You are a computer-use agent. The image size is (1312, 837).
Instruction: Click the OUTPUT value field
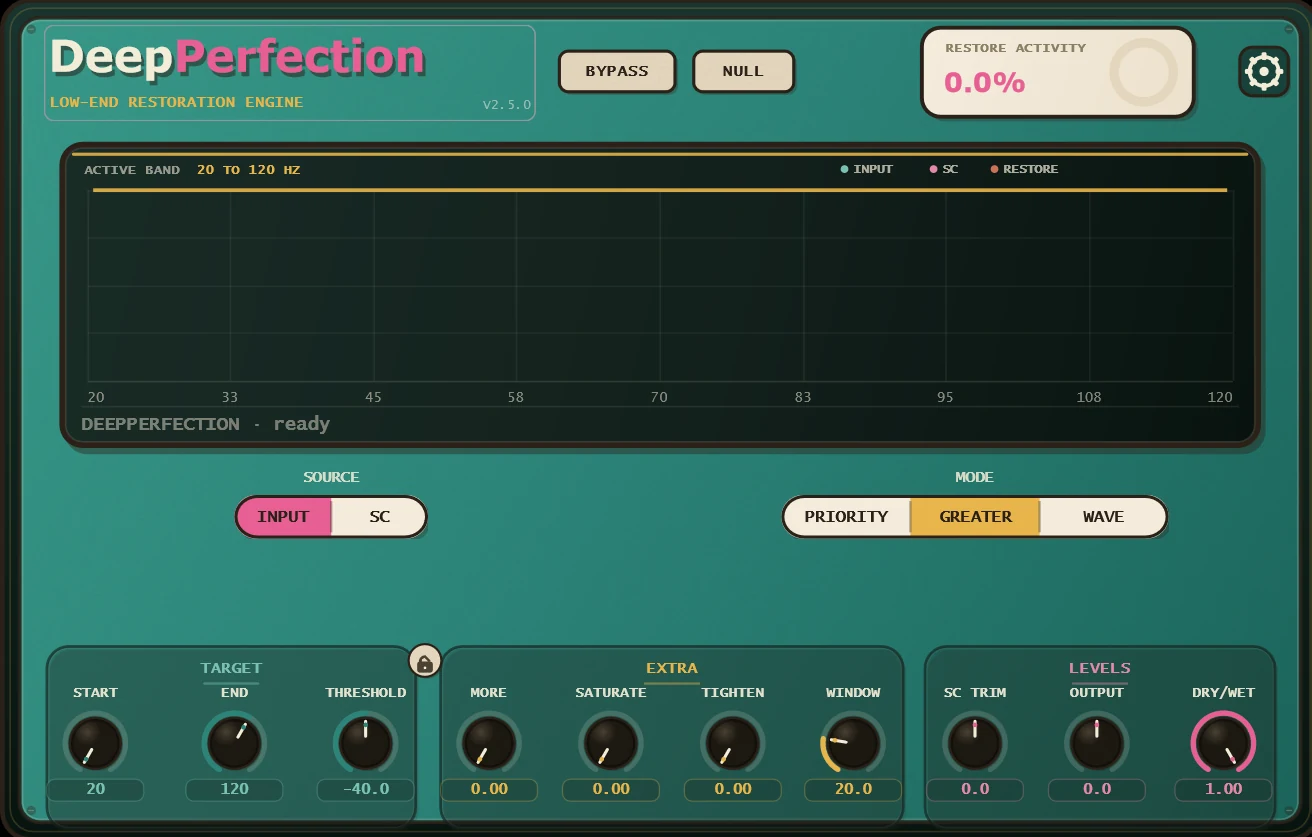click(x=1097, y=789)
